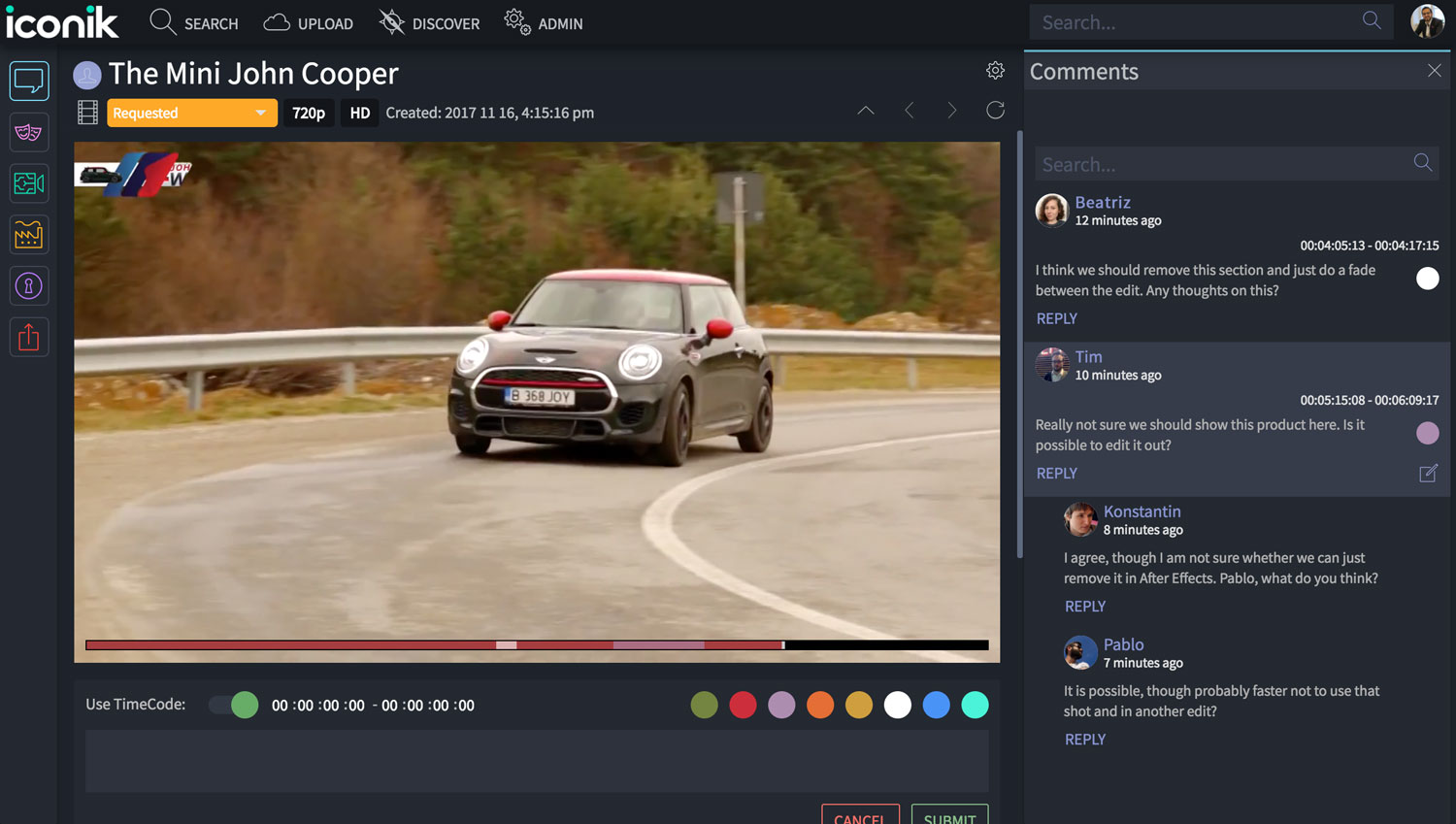
Task: Click the video progress bar
Action: pos(537,645)
